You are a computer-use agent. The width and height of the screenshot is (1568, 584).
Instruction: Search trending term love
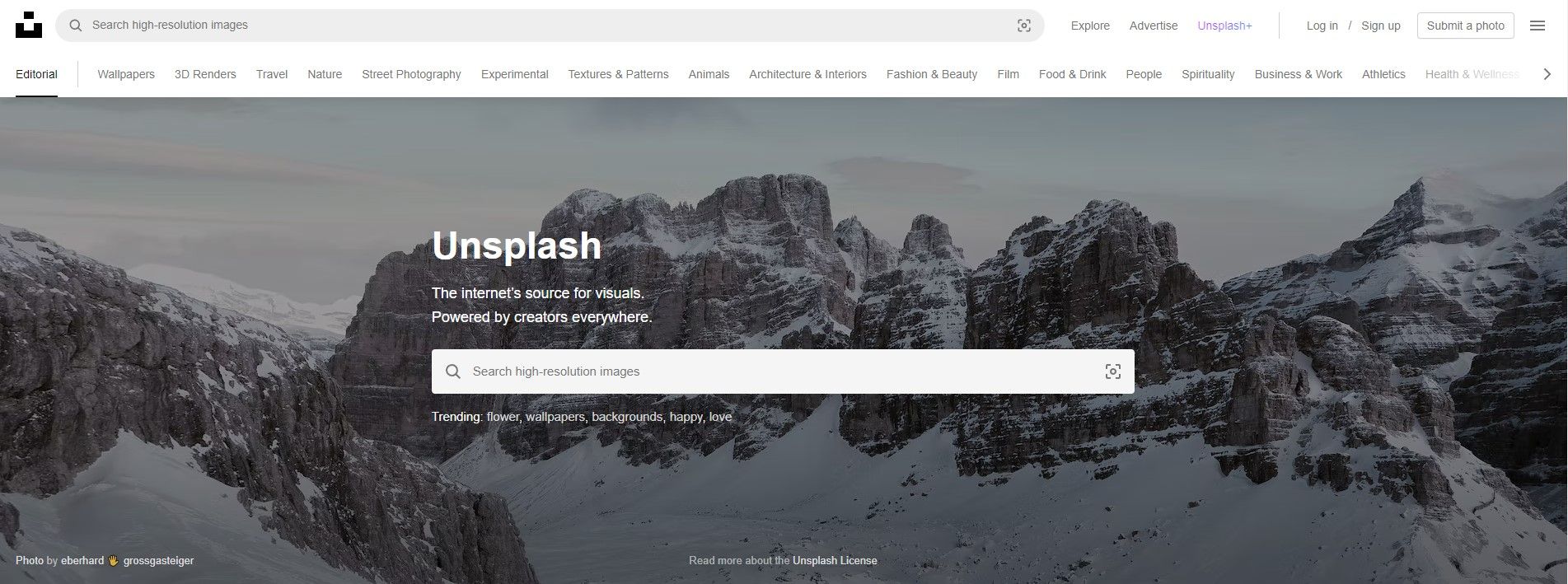[720, 417]
